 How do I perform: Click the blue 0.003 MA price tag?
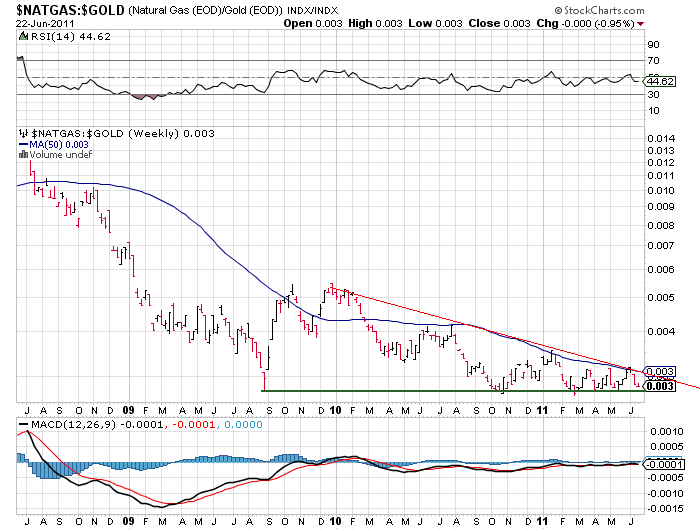[660, 371]
